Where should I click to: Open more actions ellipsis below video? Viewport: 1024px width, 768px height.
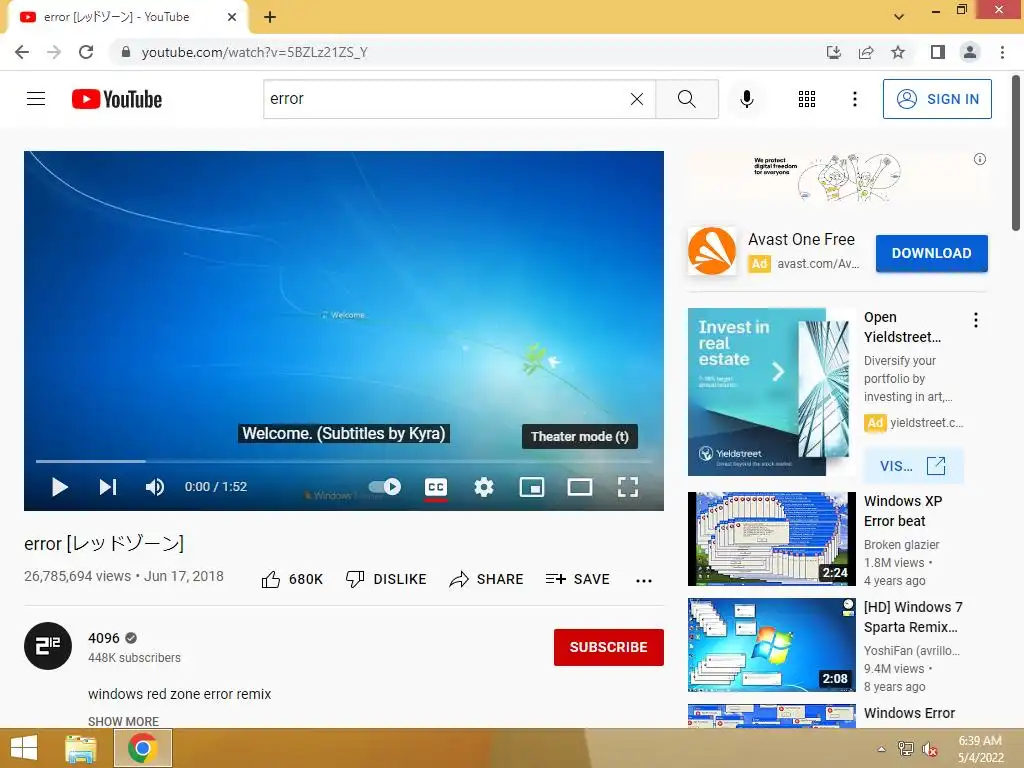pyautogui.click(x=644, y=580)
